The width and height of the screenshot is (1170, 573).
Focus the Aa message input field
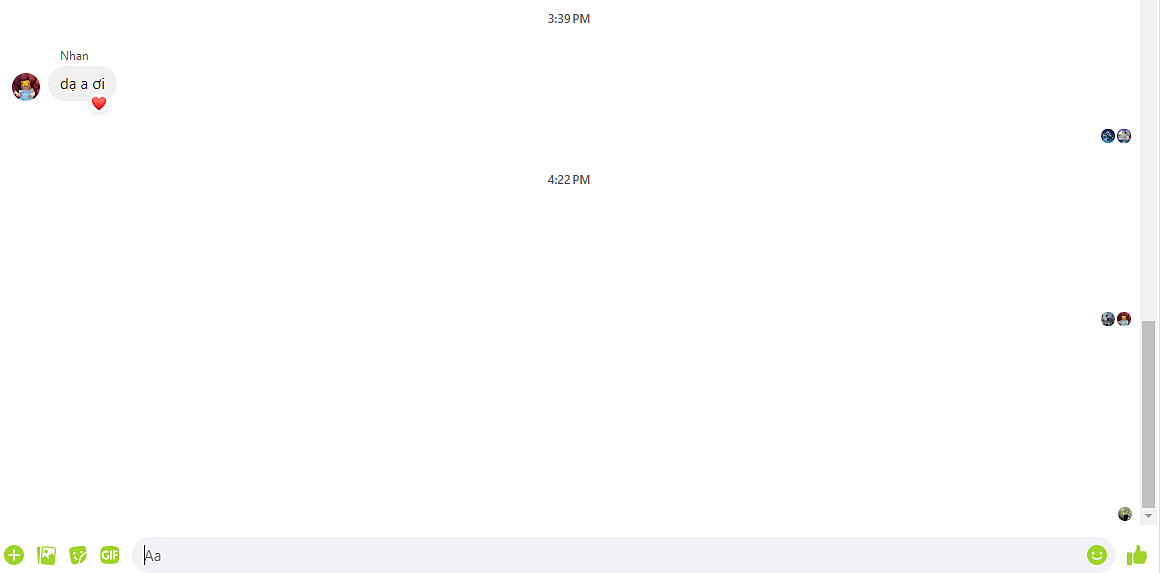pyautogui.click(x=623, y=555)
